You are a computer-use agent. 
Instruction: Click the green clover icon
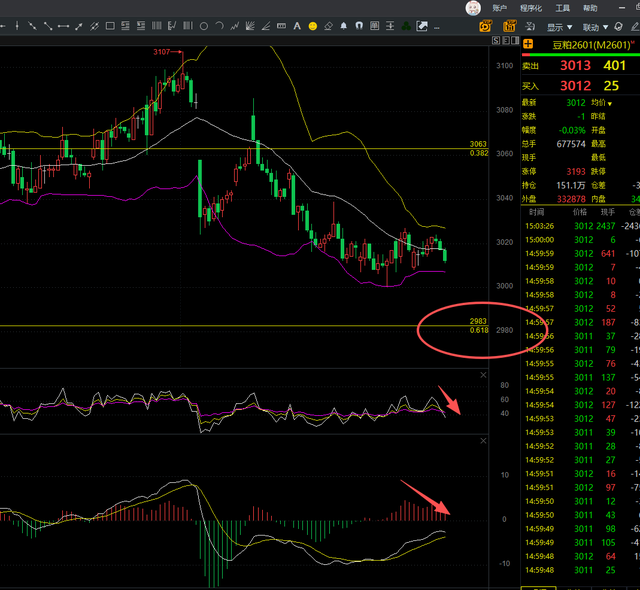tap(405, 25)
